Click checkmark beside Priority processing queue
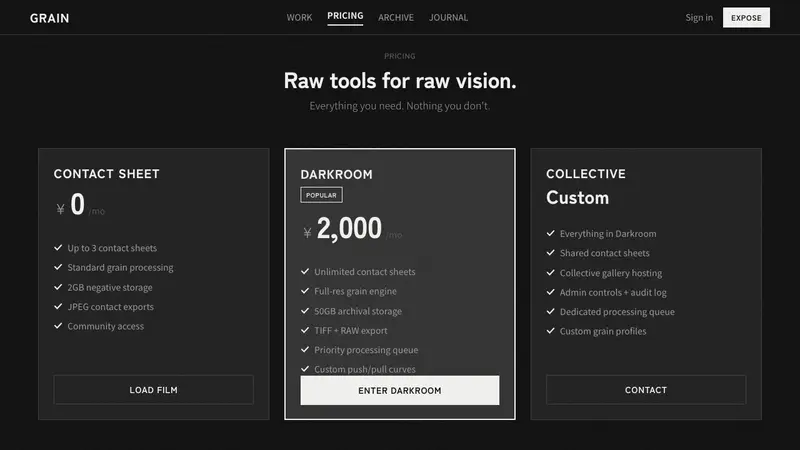Viewport: 800px width, 450px height. point(305,349)
